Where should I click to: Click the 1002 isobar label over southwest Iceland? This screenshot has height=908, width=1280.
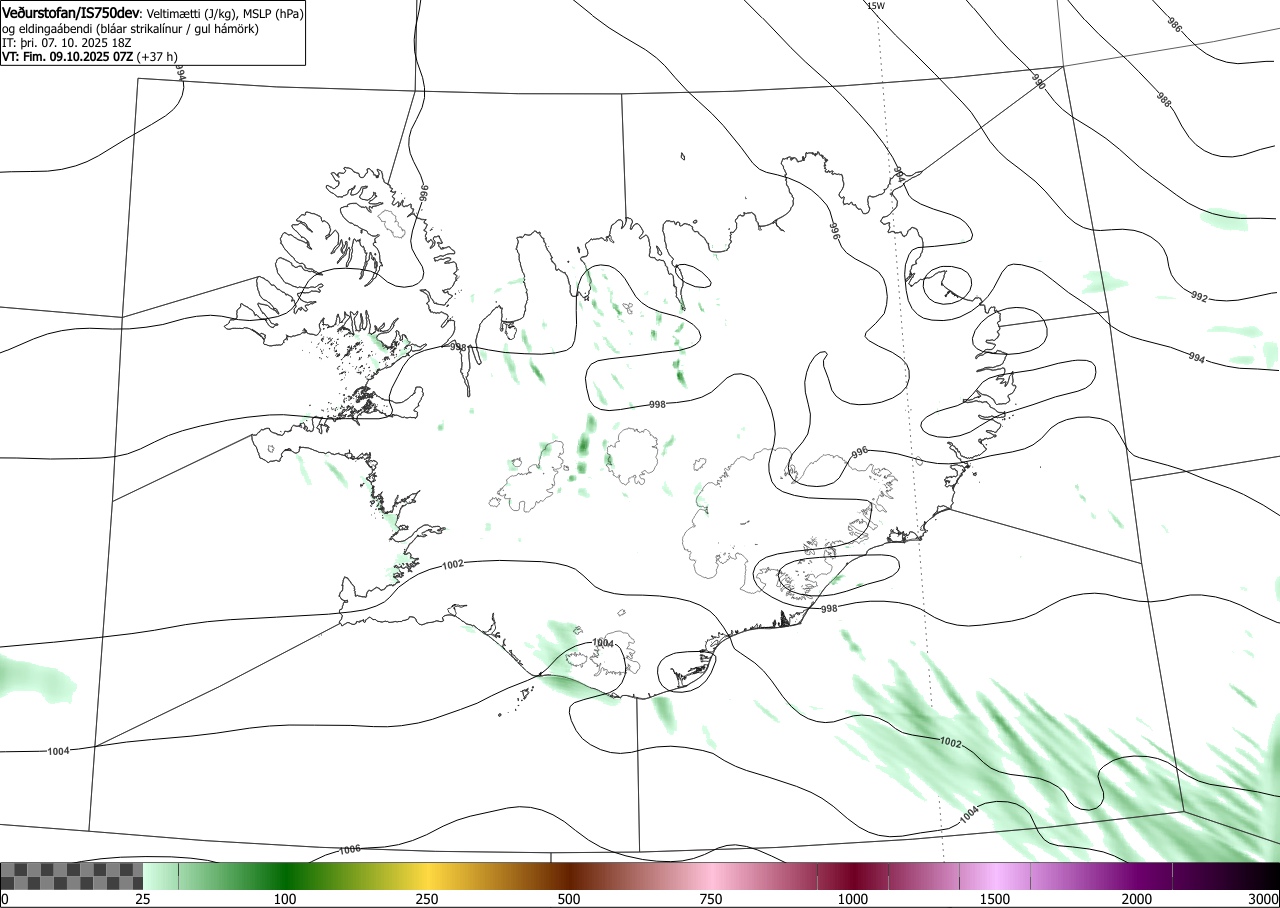click(x=452, y=565)
